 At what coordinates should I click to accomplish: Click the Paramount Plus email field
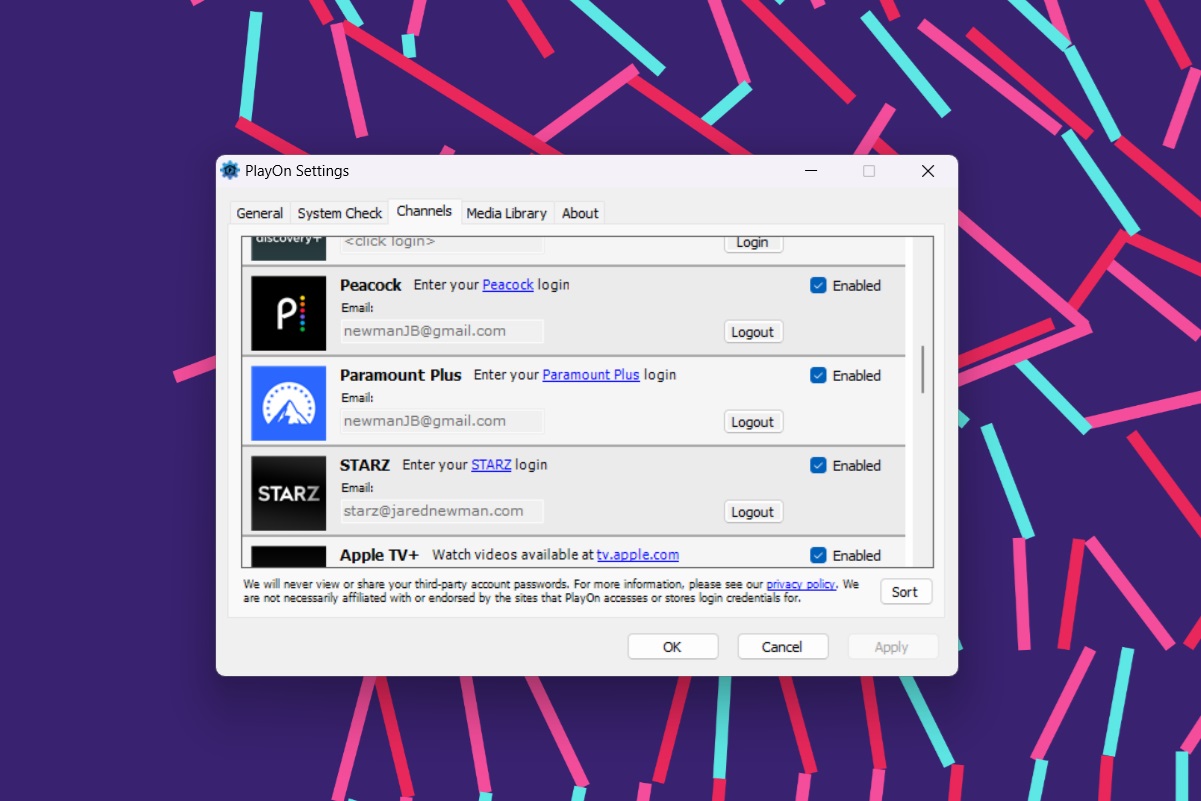(442, 421)
